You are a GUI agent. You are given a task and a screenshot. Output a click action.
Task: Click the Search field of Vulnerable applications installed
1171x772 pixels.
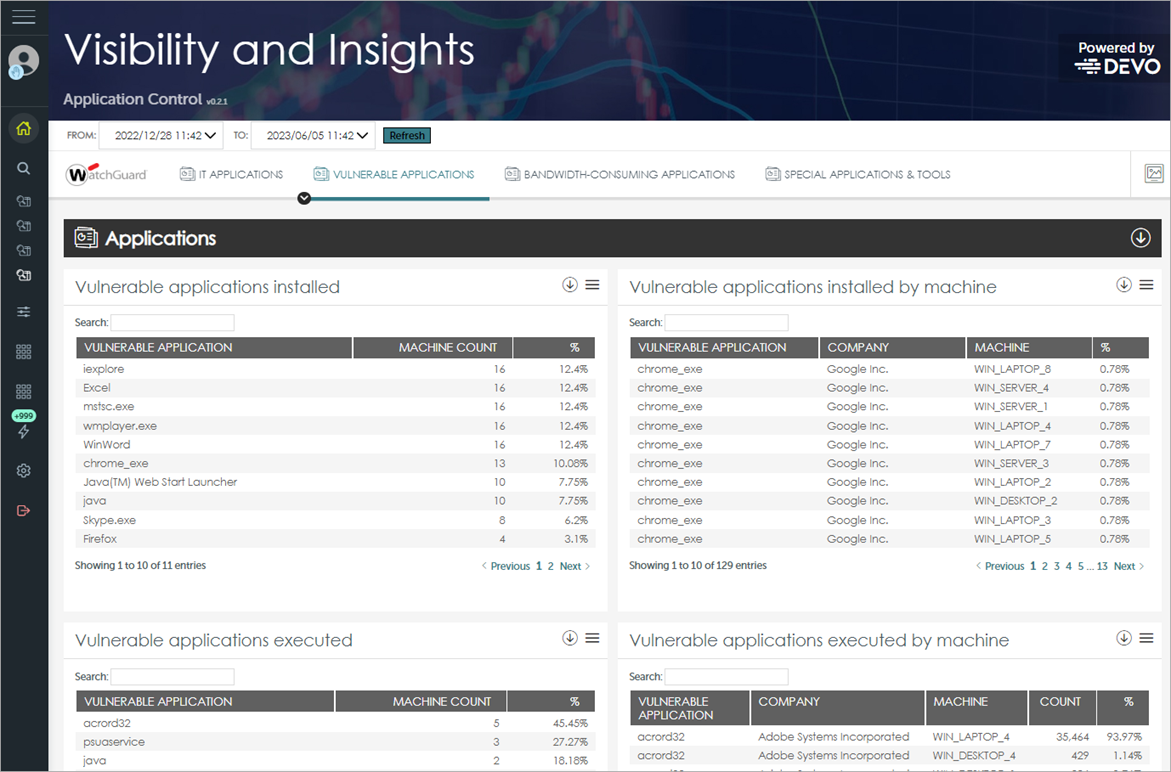click(x=172, y=322)
